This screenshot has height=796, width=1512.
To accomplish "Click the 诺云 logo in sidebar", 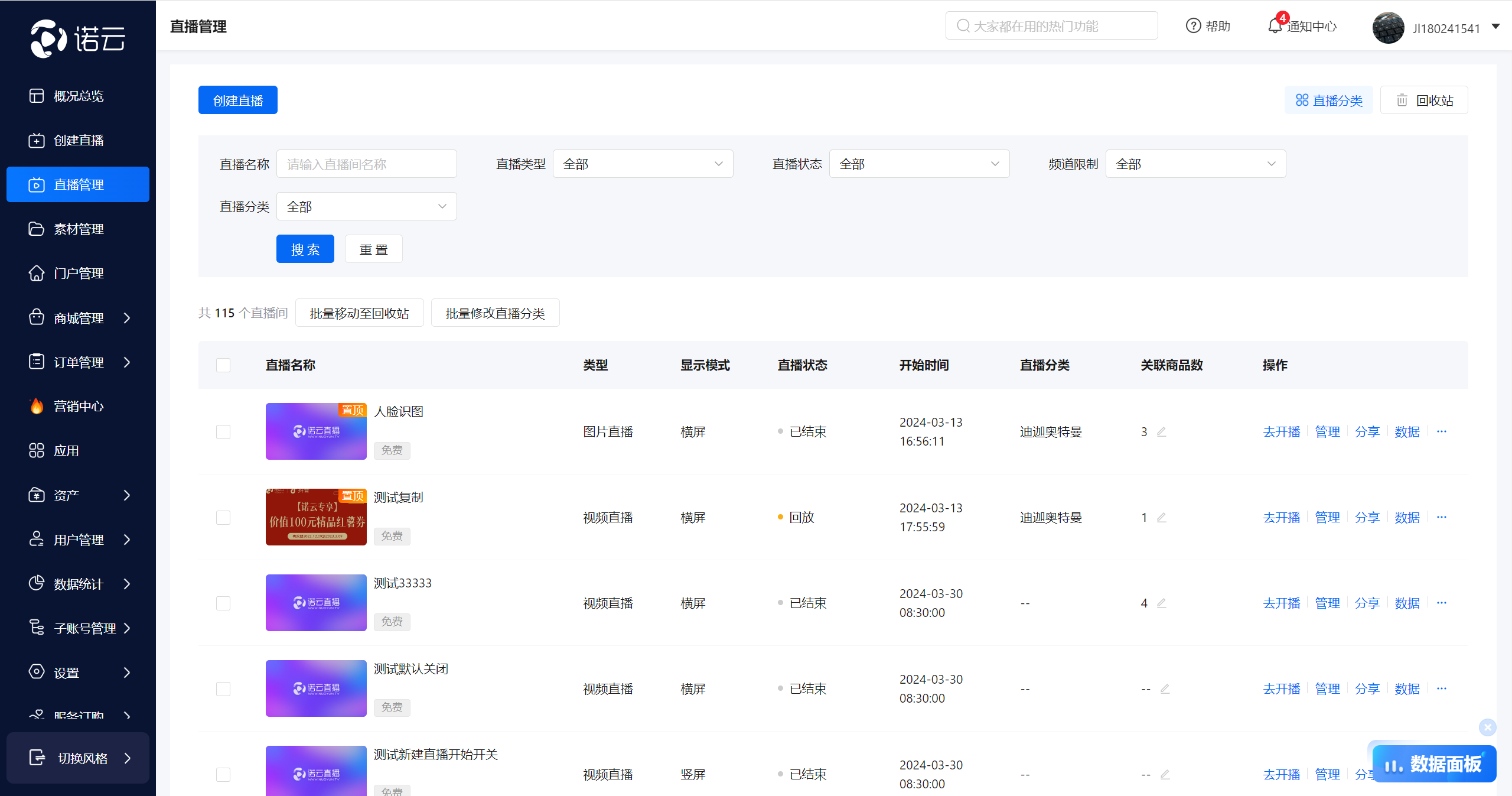I will click(x=78, y=39).
